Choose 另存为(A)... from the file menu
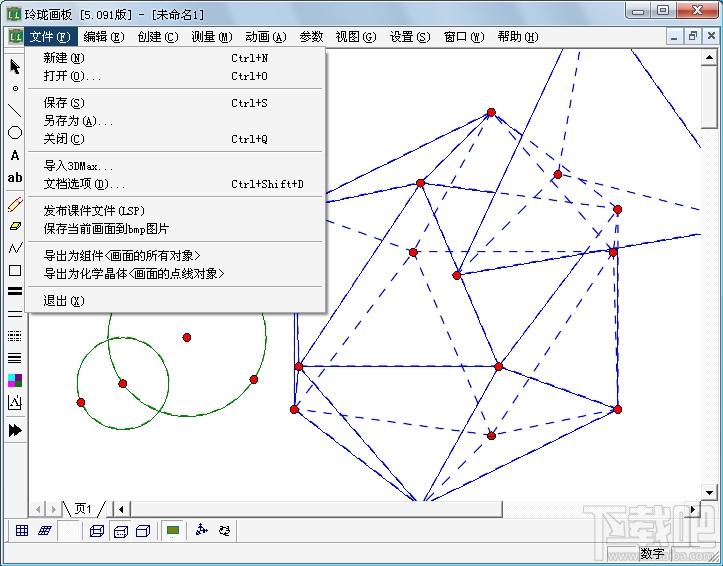723x566 pixels. 175,121
